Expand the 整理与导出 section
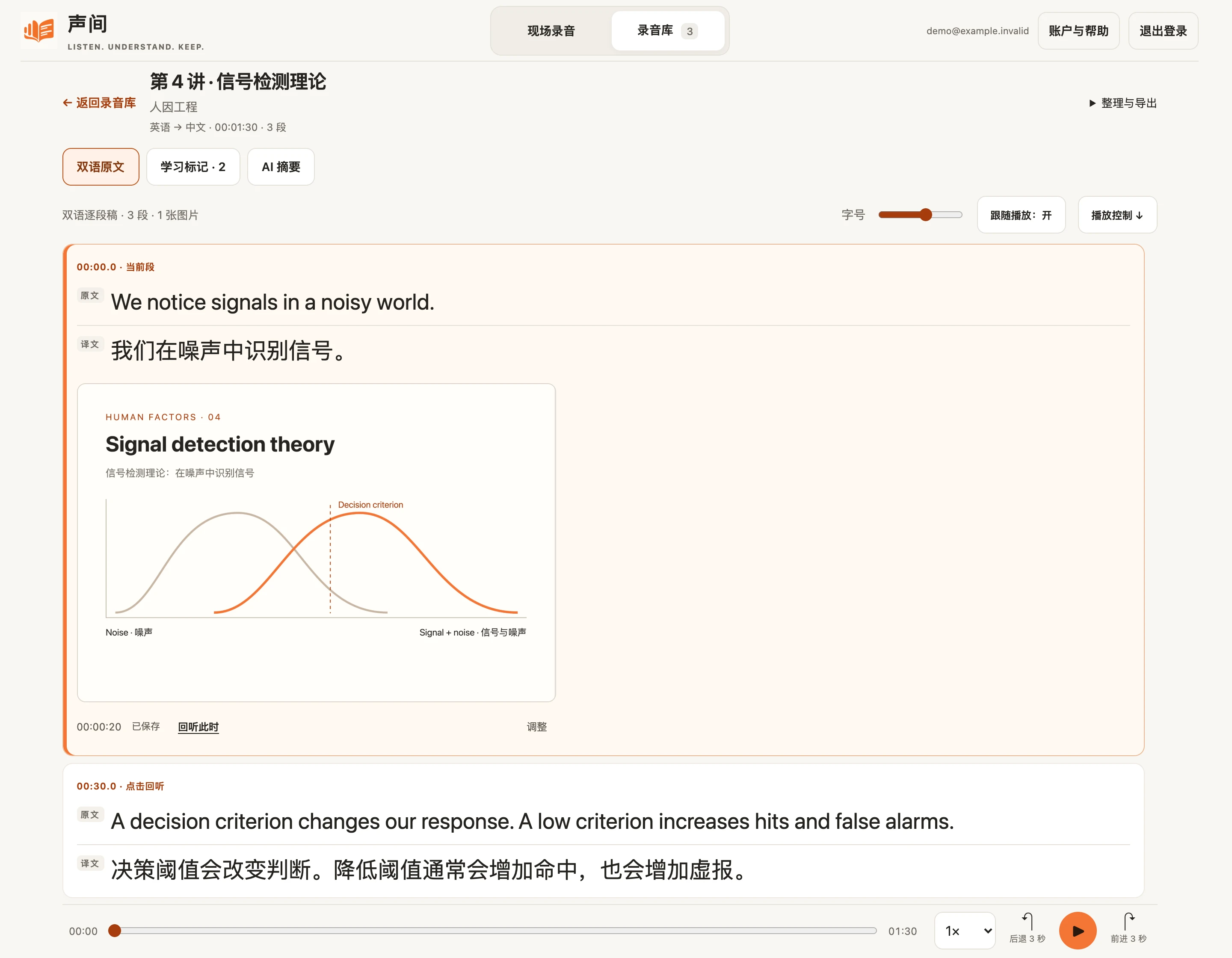This screenshot has width=1232, height=958. coord(1122,103)
